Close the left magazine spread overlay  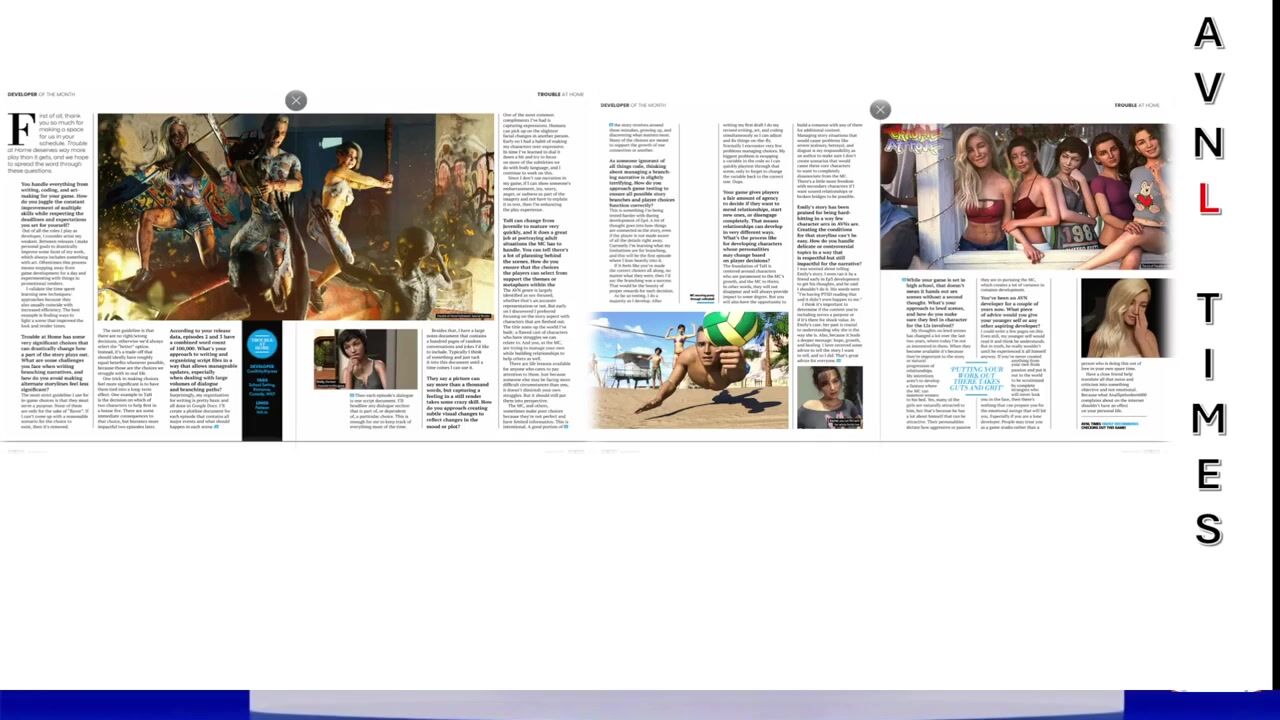pos(296,101)
